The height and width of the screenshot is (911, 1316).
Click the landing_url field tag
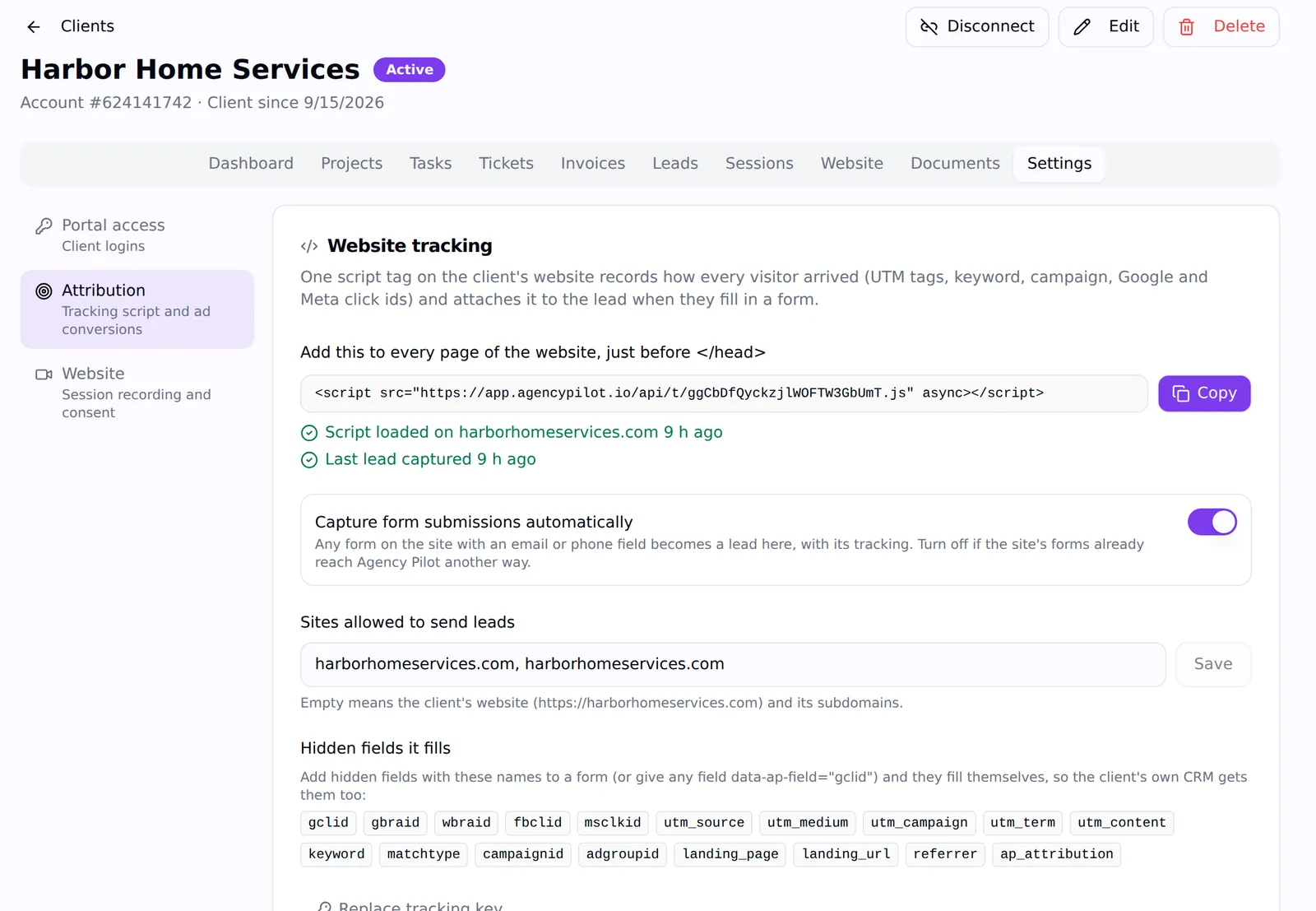(x=846, y=854)
